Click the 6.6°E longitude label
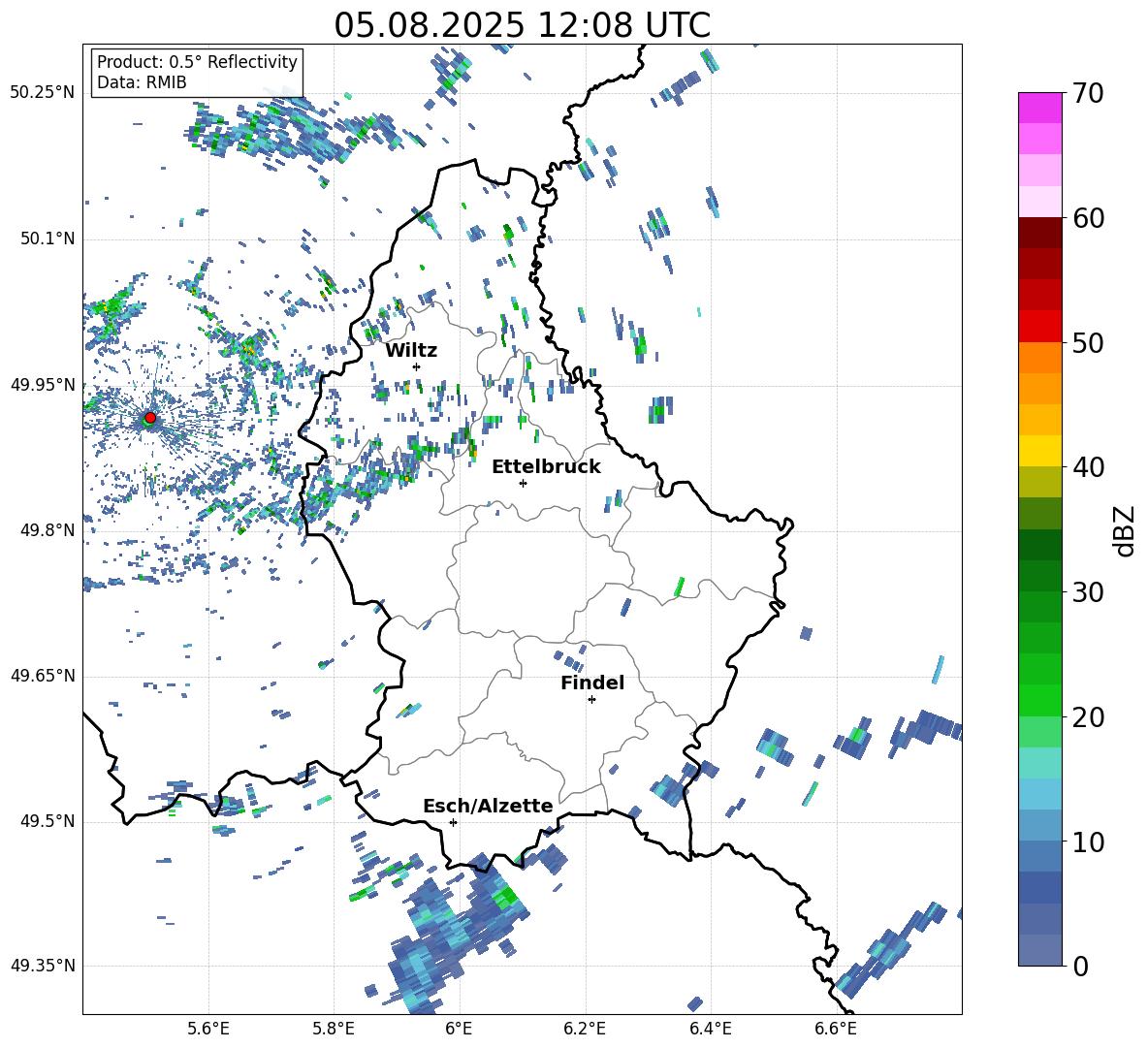The image size is (1148, 1048). coord(836,1029)
